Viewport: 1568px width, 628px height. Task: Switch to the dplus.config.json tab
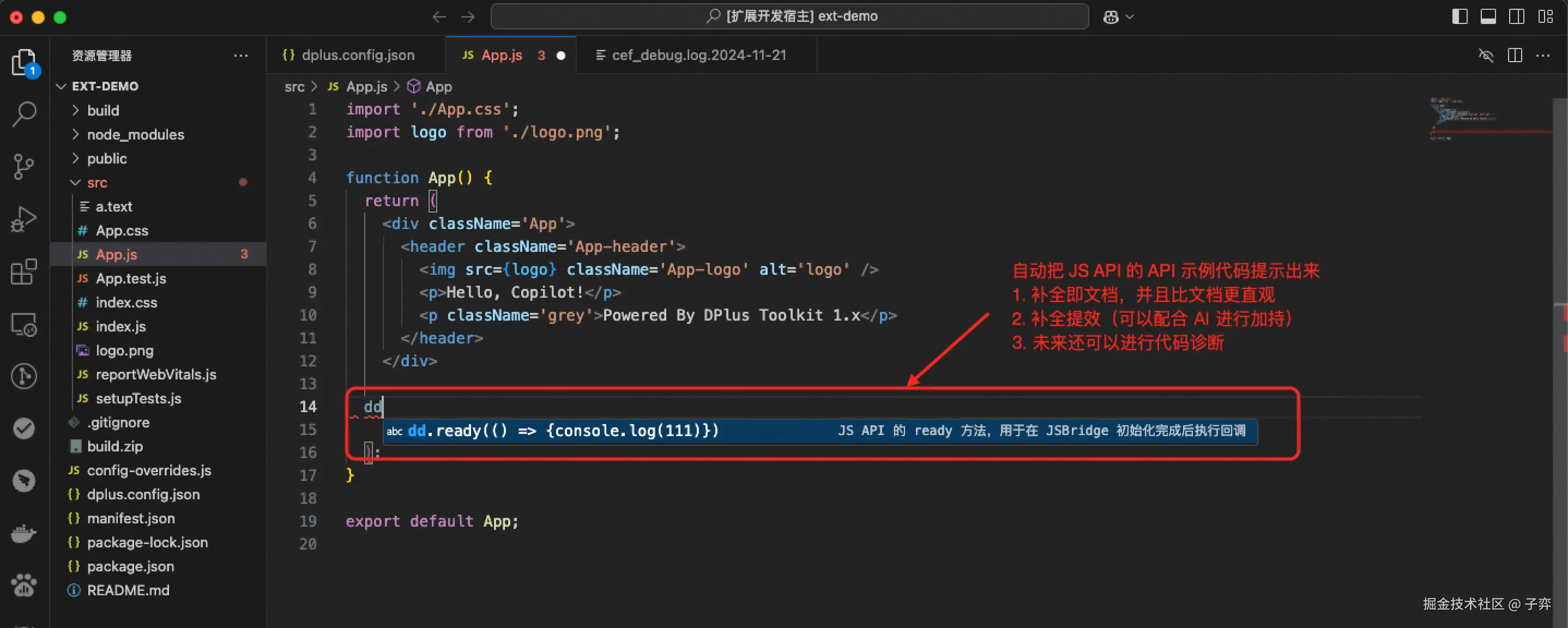(x=357, y=56)
